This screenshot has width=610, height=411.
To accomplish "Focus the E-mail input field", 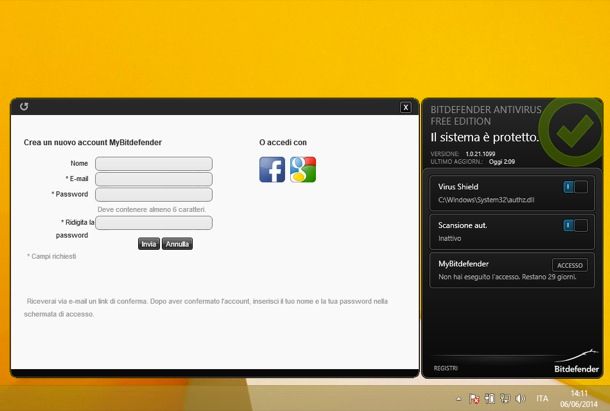I will pos(154,179).
